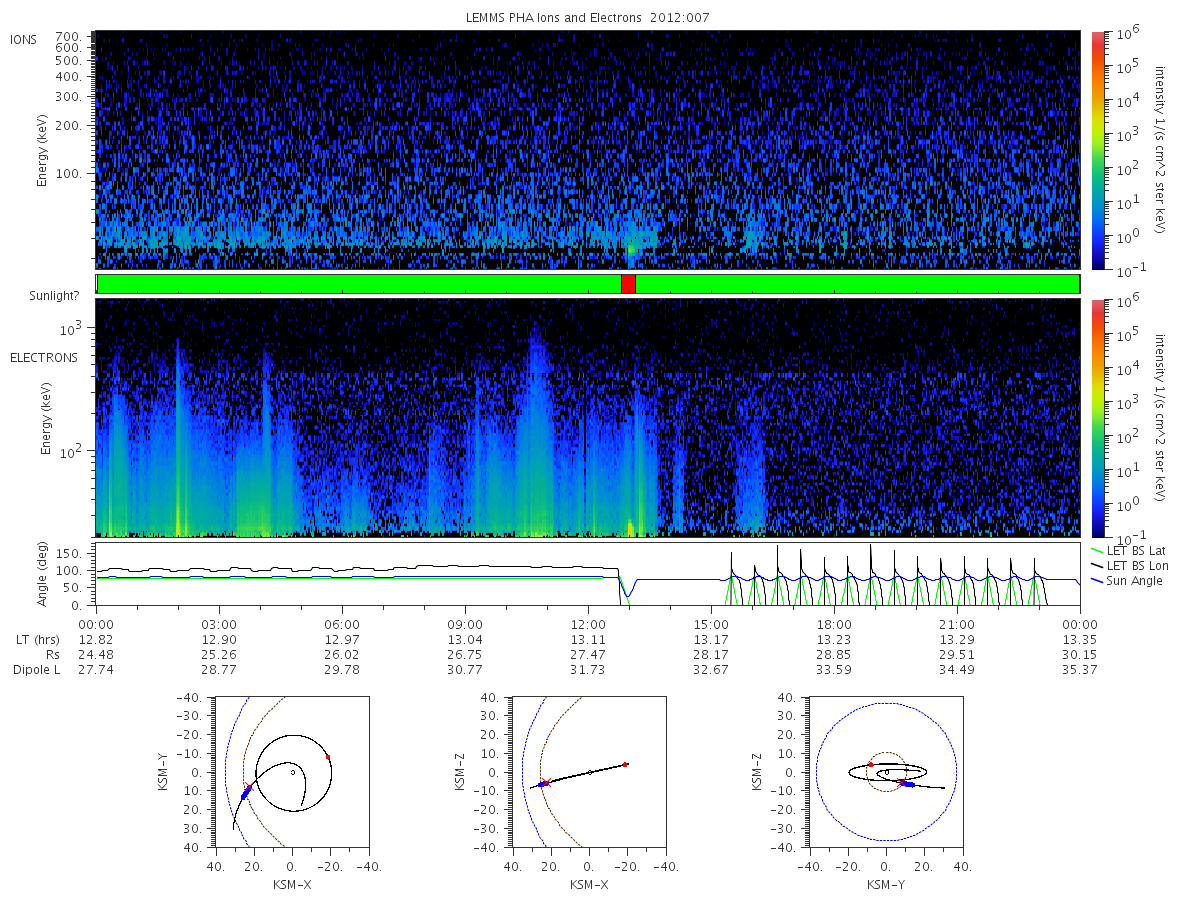
Task: Click the Dipole L row label
Action: (x=36, y=669)
